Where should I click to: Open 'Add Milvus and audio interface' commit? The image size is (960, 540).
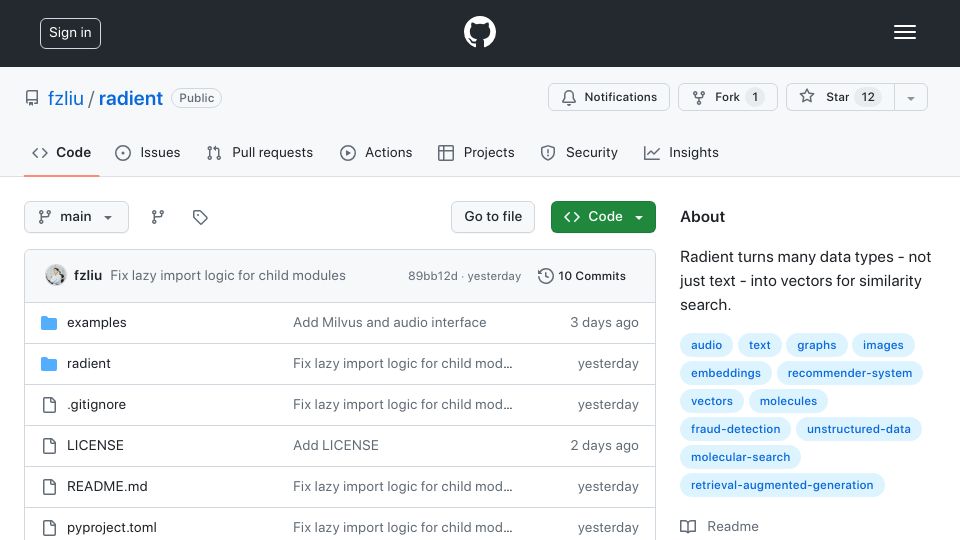point(389,323)
